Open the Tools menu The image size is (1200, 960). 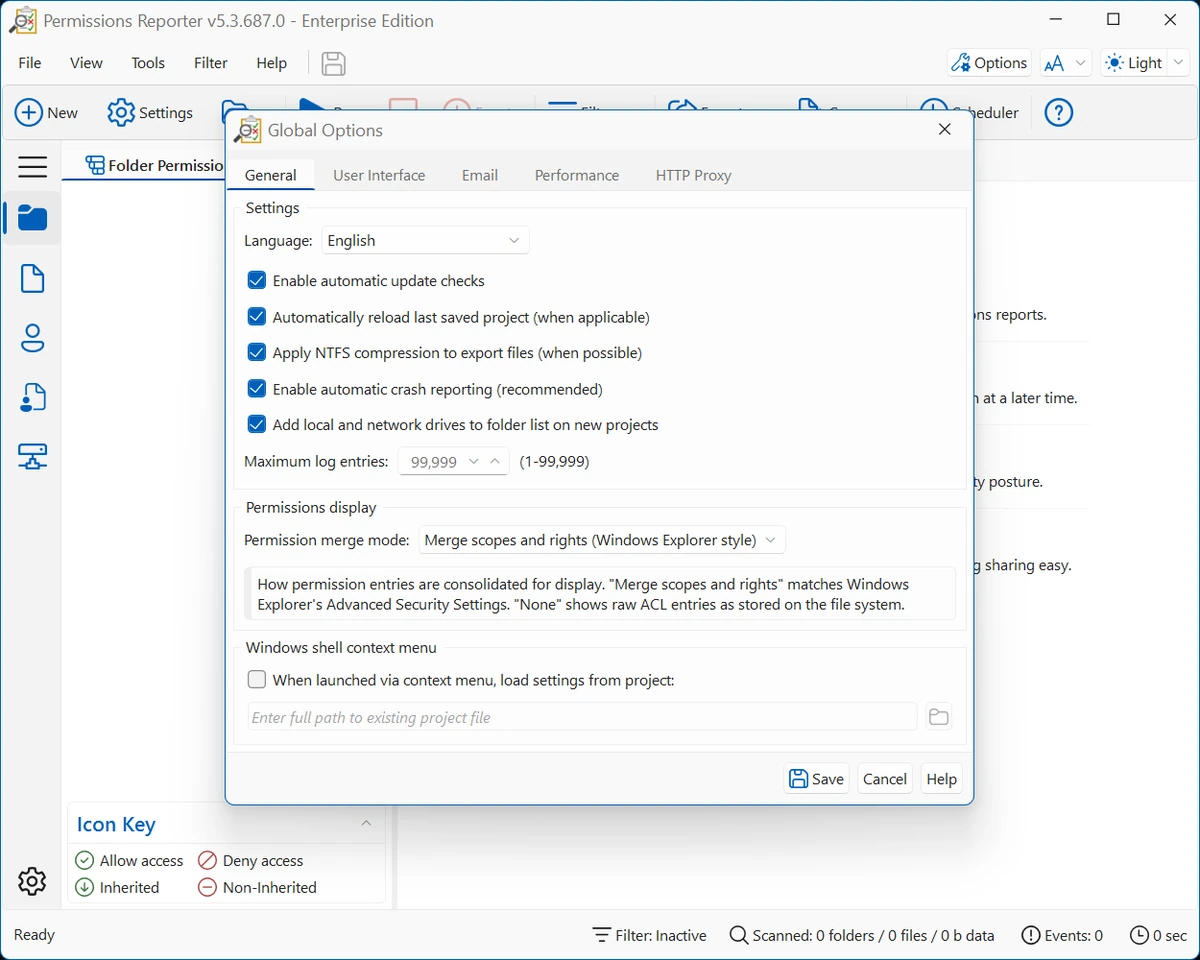pyautogui.click(x=148, y=63)
